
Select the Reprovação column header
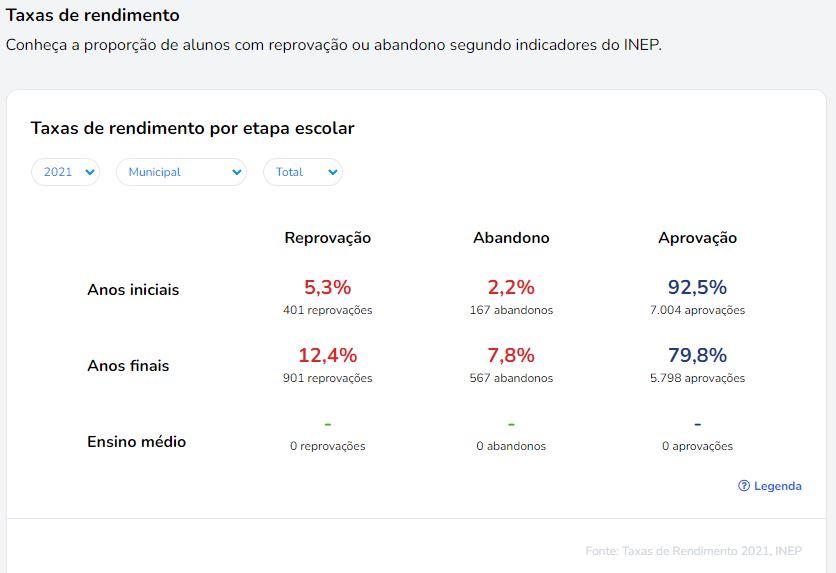pyautogui.click(x=328, y=238)
